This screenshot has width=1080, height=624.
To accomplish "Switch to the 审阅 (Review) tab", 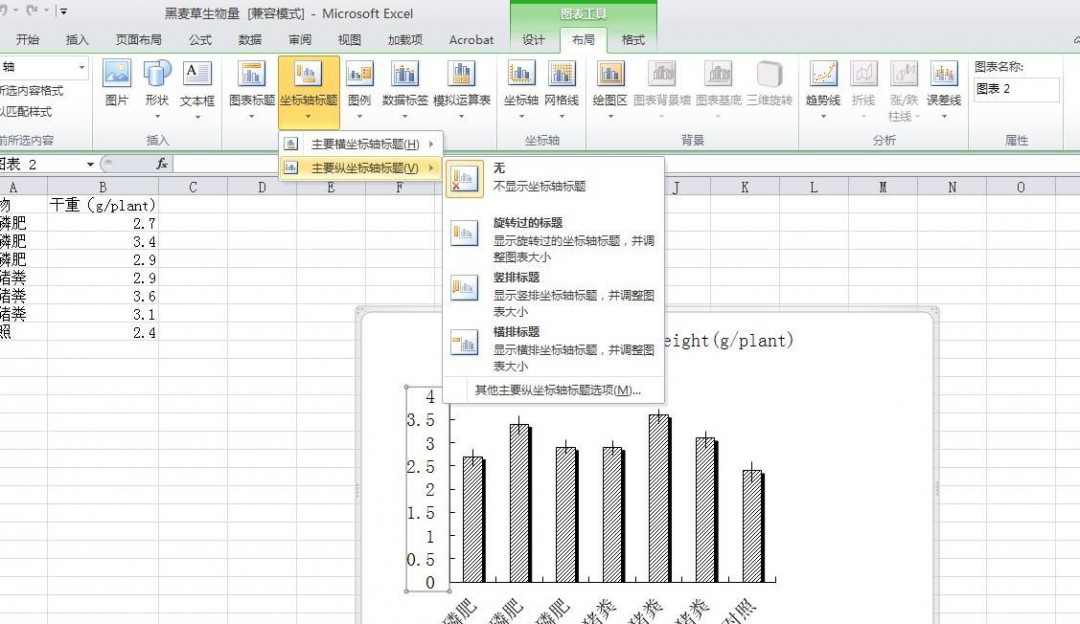I will click(x=300, y=40).
